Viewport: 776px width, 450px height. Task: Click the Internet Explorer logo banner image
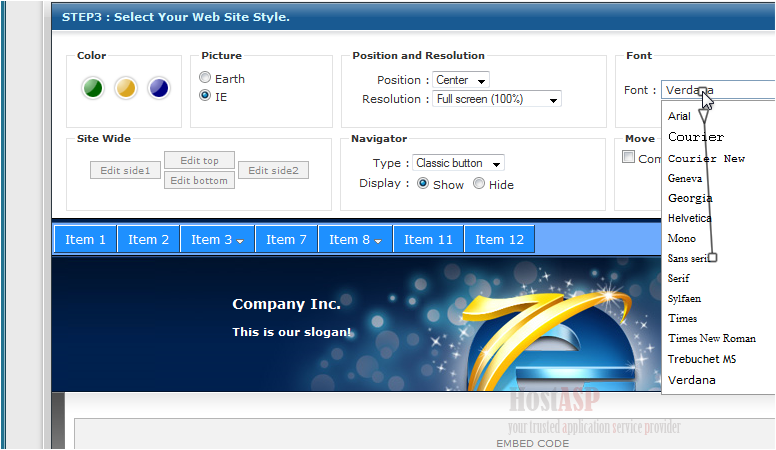point(549,342)
